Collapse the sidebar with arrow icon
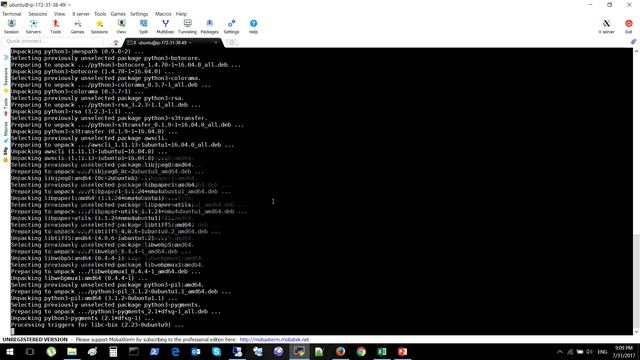This screenshot has width=640, height=360. [x=6, y=58]
